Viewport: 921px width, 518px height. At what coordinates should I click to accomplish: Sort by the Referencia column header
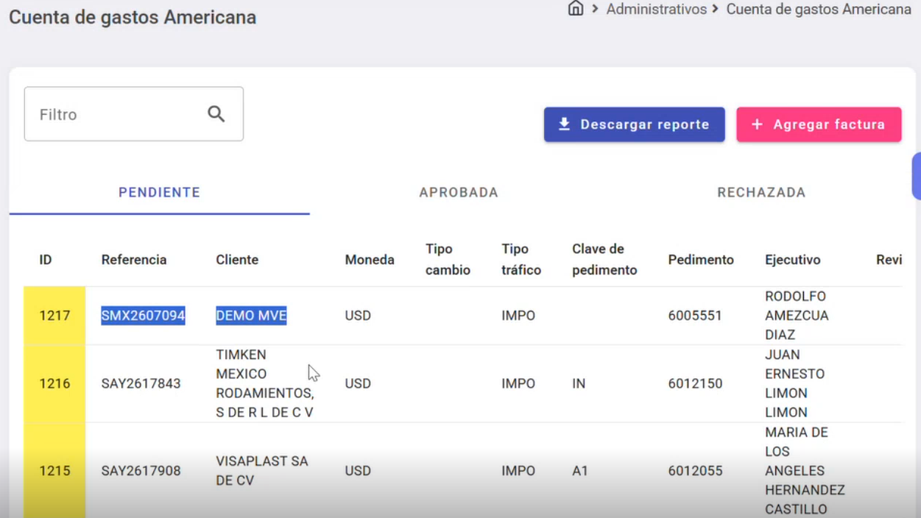click(134, 260)
